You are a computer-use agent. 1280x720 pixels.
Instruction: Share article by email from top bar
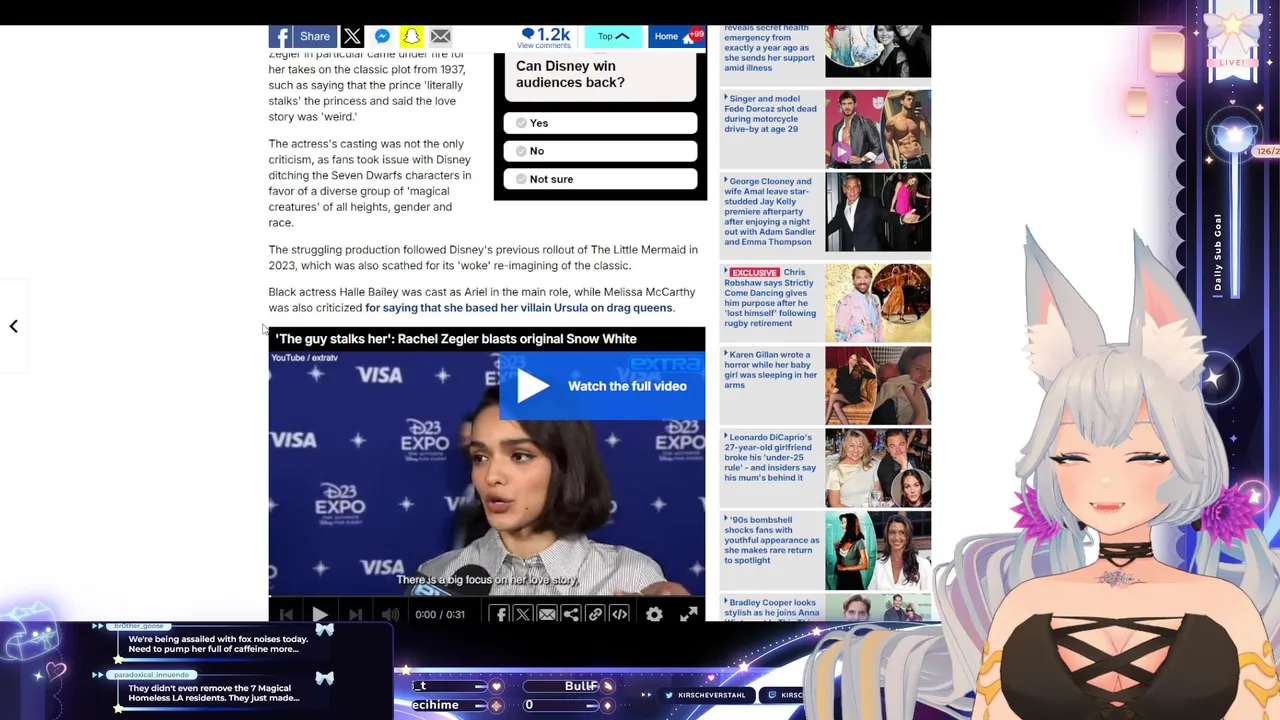(440, 37)
